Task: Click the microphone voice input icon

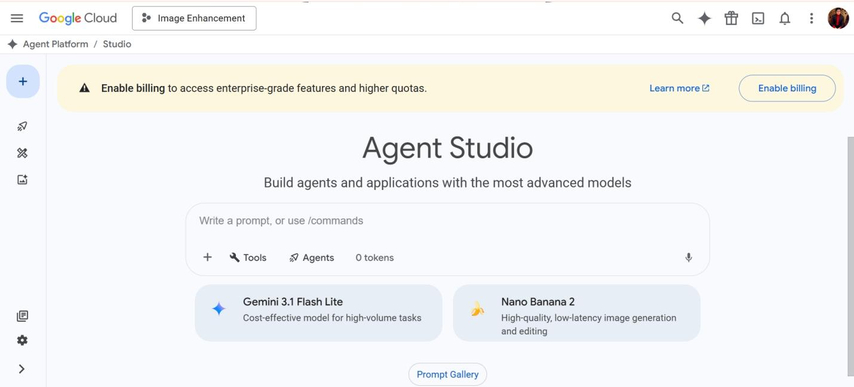Action: (688, 257)
